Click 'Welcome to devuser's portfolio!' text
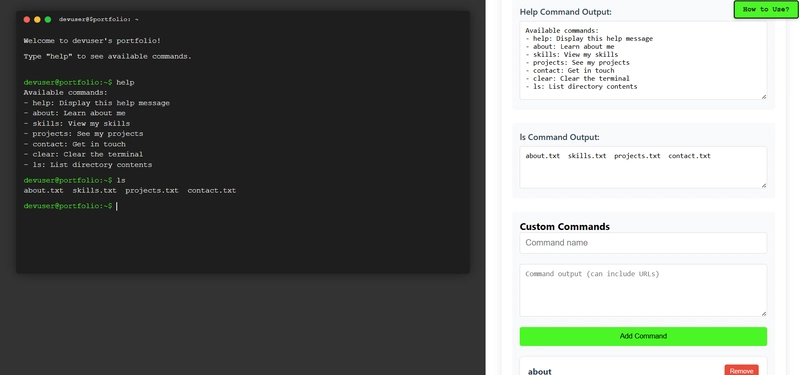 coord(92,41)
